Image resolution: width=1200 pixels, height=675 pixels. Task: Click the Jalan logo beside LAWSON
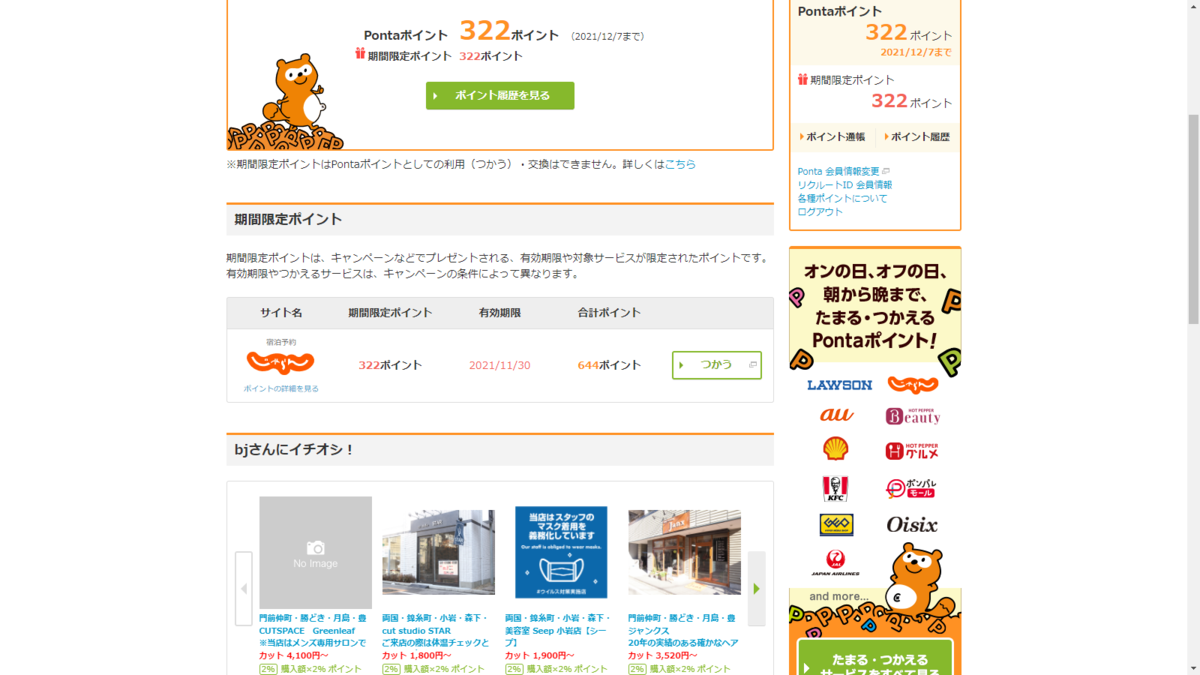(913, 385)
